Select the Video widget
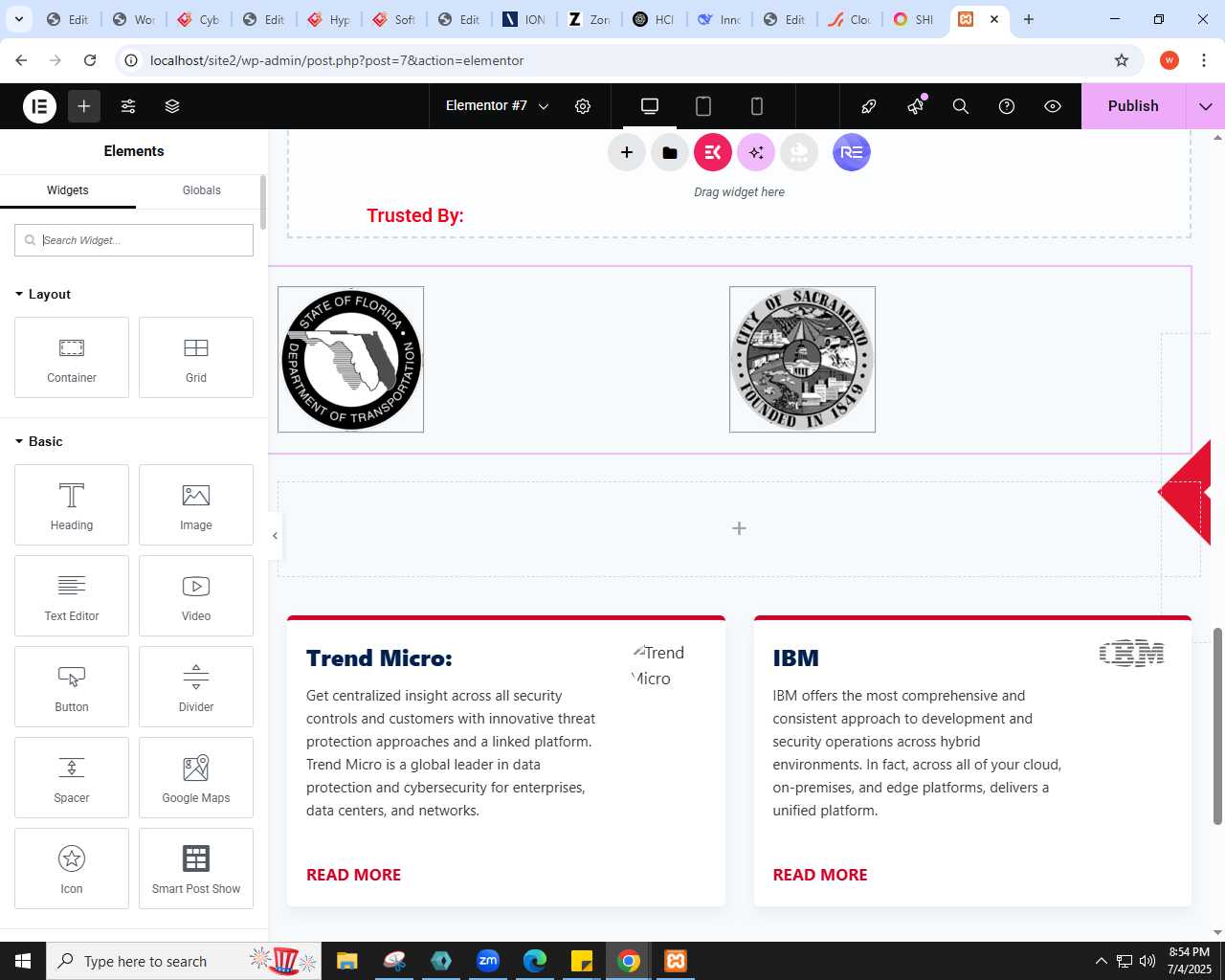The image size is (1225, 980). pos(196,596)
